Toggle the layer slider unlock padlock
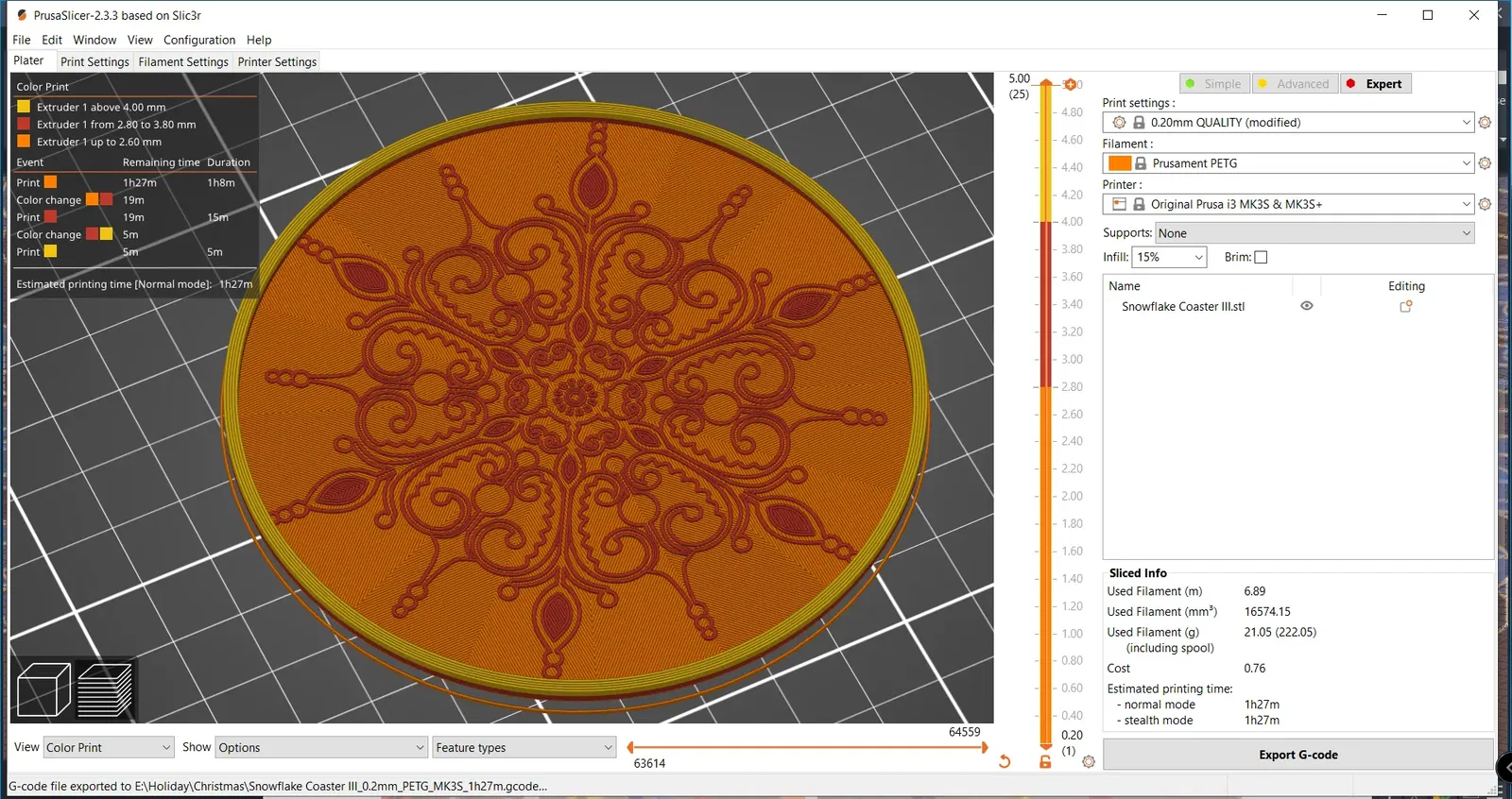The width and height of the screenshot is (1512, 799). [x=1045, y=761]
